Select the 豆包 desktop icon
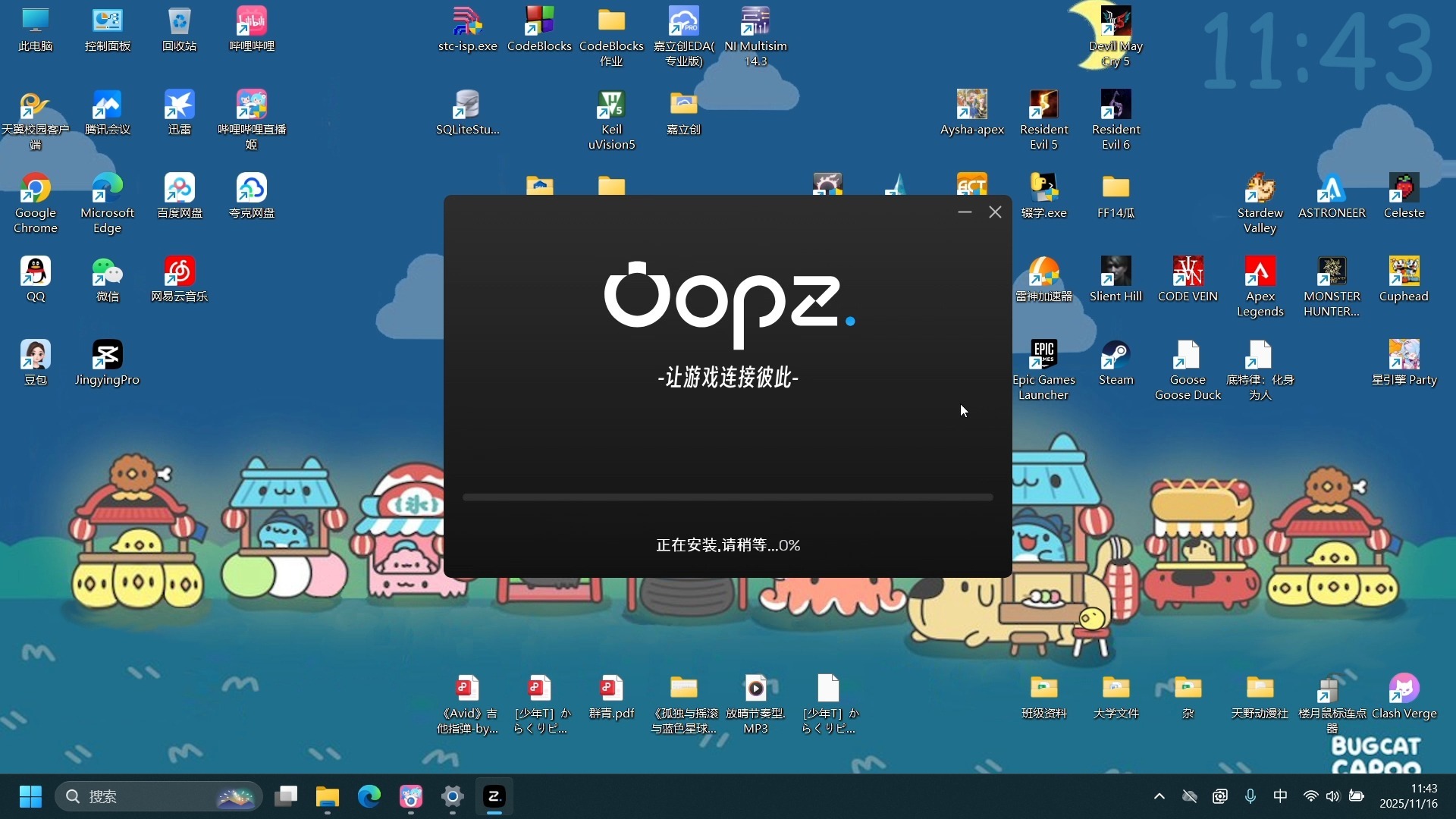This screenshot has height=819, width=1456. (x=36, y=364)
